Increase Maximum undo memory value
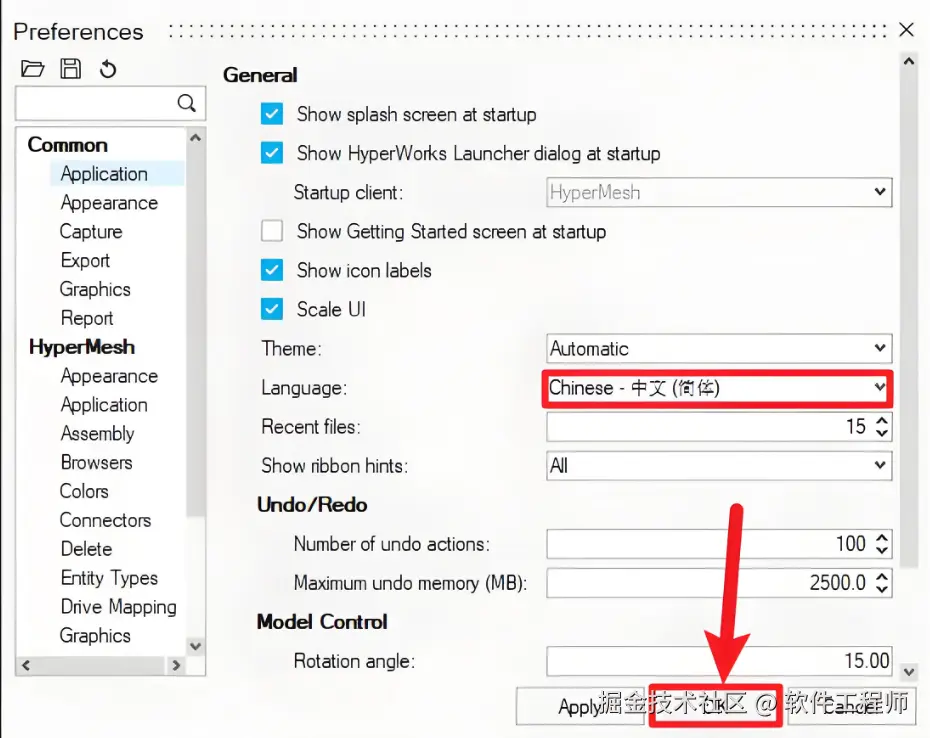The width and height of the screenshot is (930, 738). point(882,576)
